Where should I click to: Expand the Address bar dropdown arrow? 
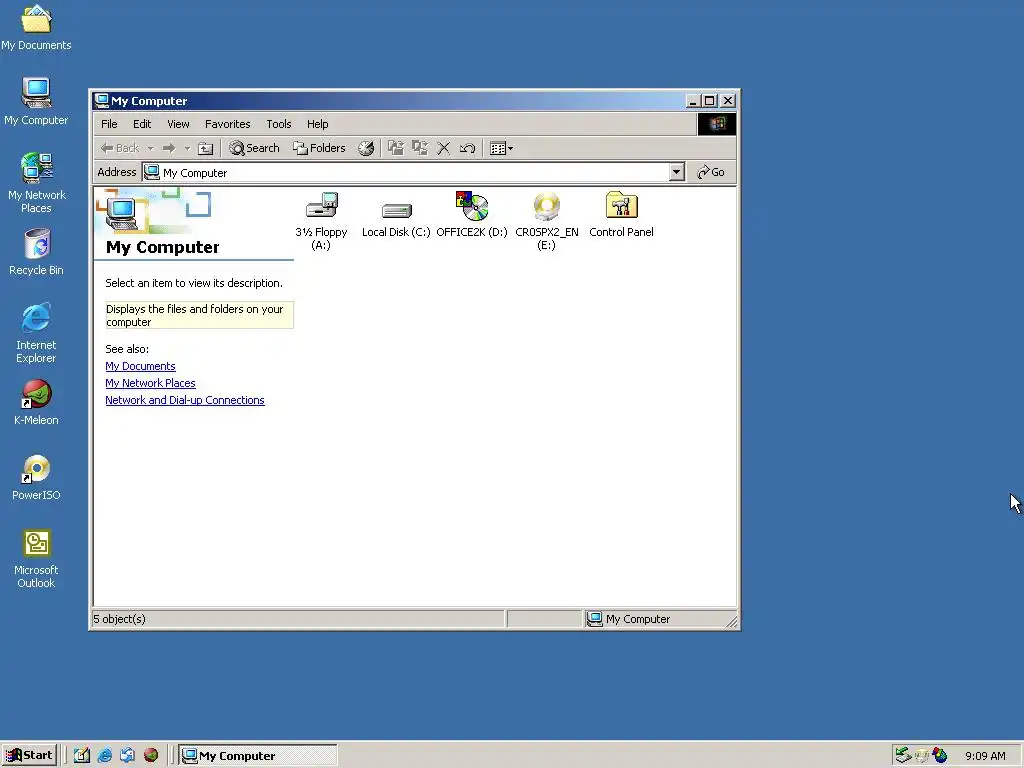[677, 172]
